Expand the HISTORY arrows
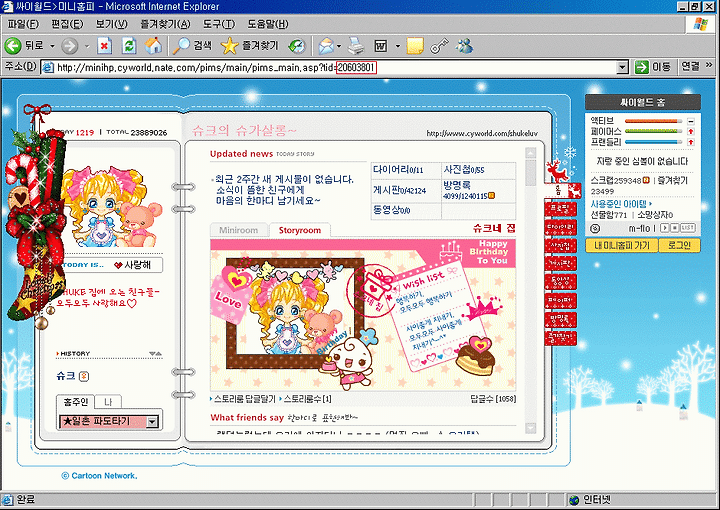Image resolution: width=720 pixels, height=510 pixels. tap(155, 353)
